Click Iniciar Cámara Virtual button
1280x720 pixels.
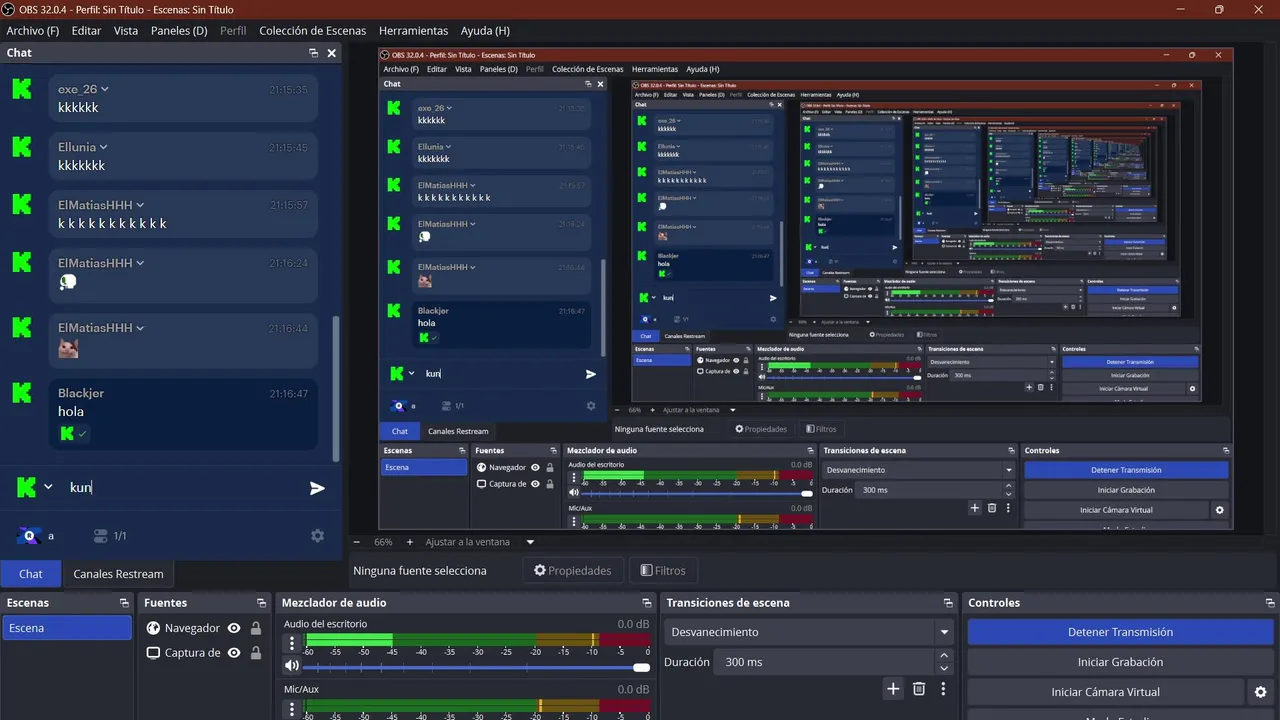[x=1106, y=692]
